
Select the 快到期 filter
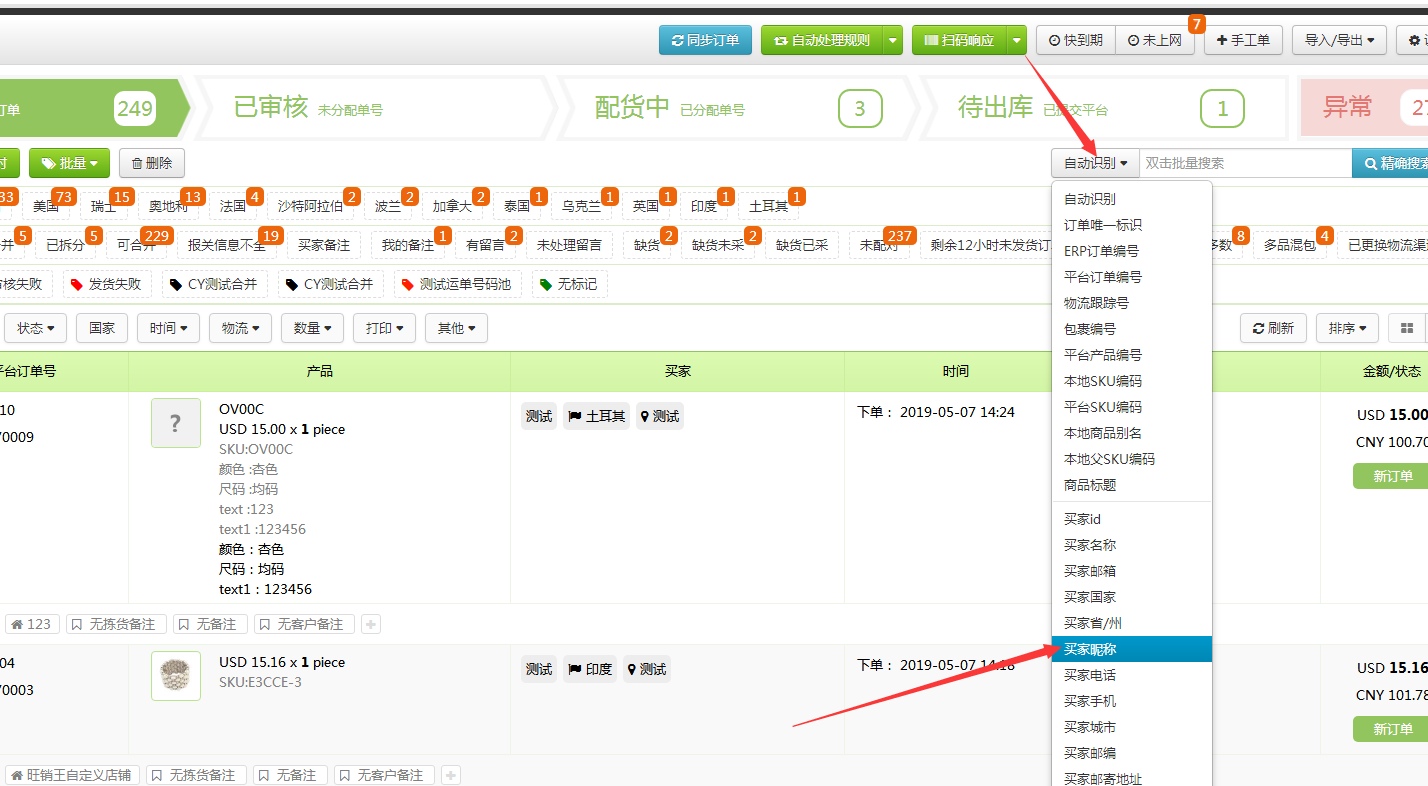1076,40
